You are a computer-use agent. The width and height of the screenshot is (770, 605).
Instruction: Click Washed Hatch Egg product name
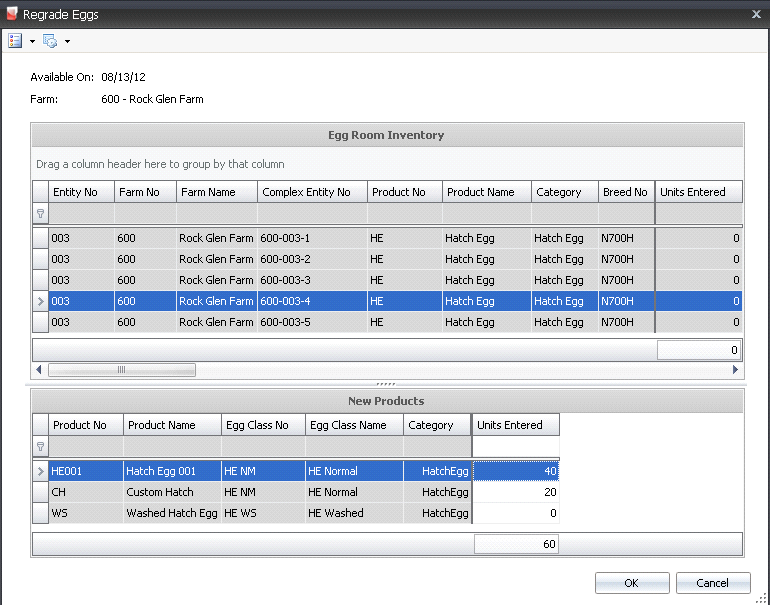pyautogui.click(x=172, y=513)
